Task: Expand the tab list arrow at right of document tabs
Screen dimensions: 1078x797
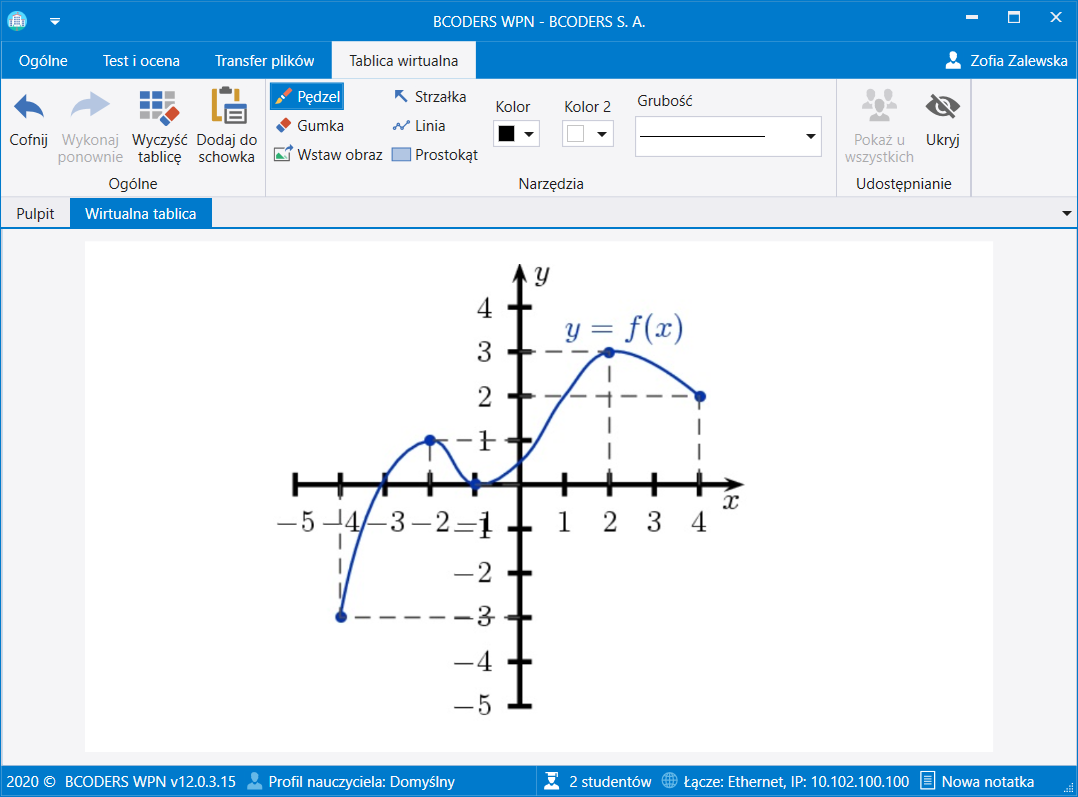Action: [x=1066, y=214]
